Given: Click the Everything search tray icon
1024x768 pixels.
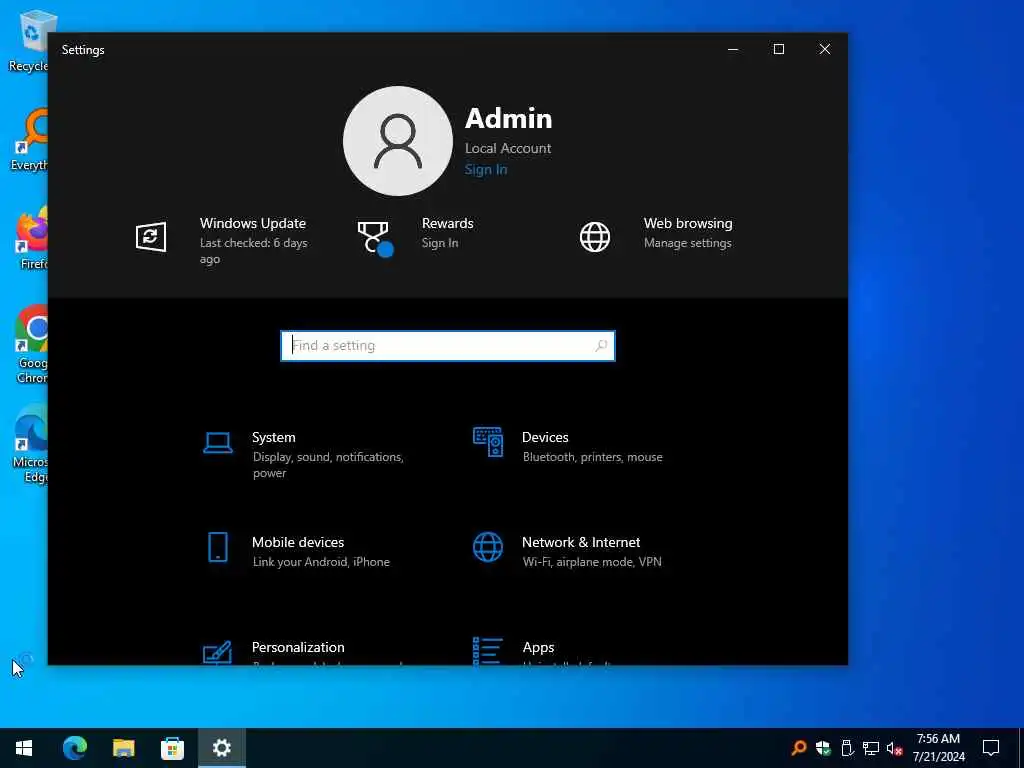Looking at the screenshot, I should [798, 748].
